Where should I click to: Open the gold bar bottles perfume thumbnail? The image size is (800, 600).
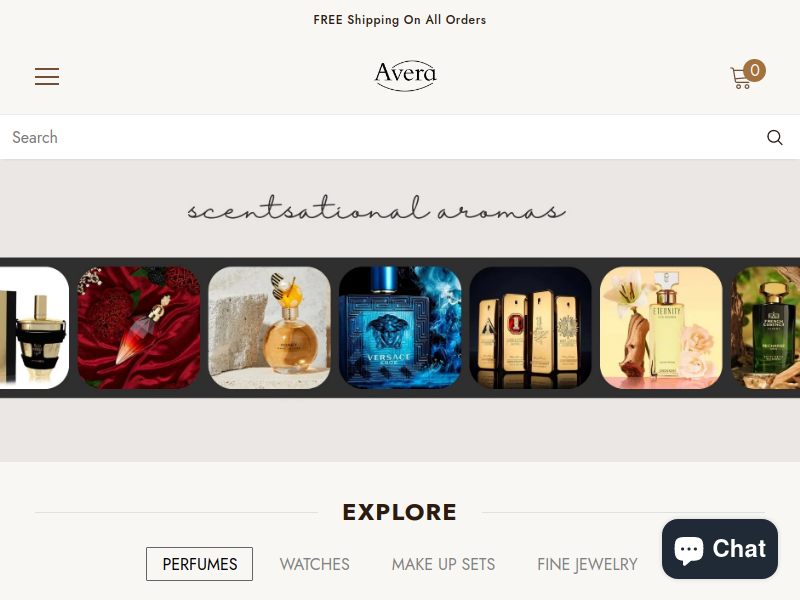point(531,328)
